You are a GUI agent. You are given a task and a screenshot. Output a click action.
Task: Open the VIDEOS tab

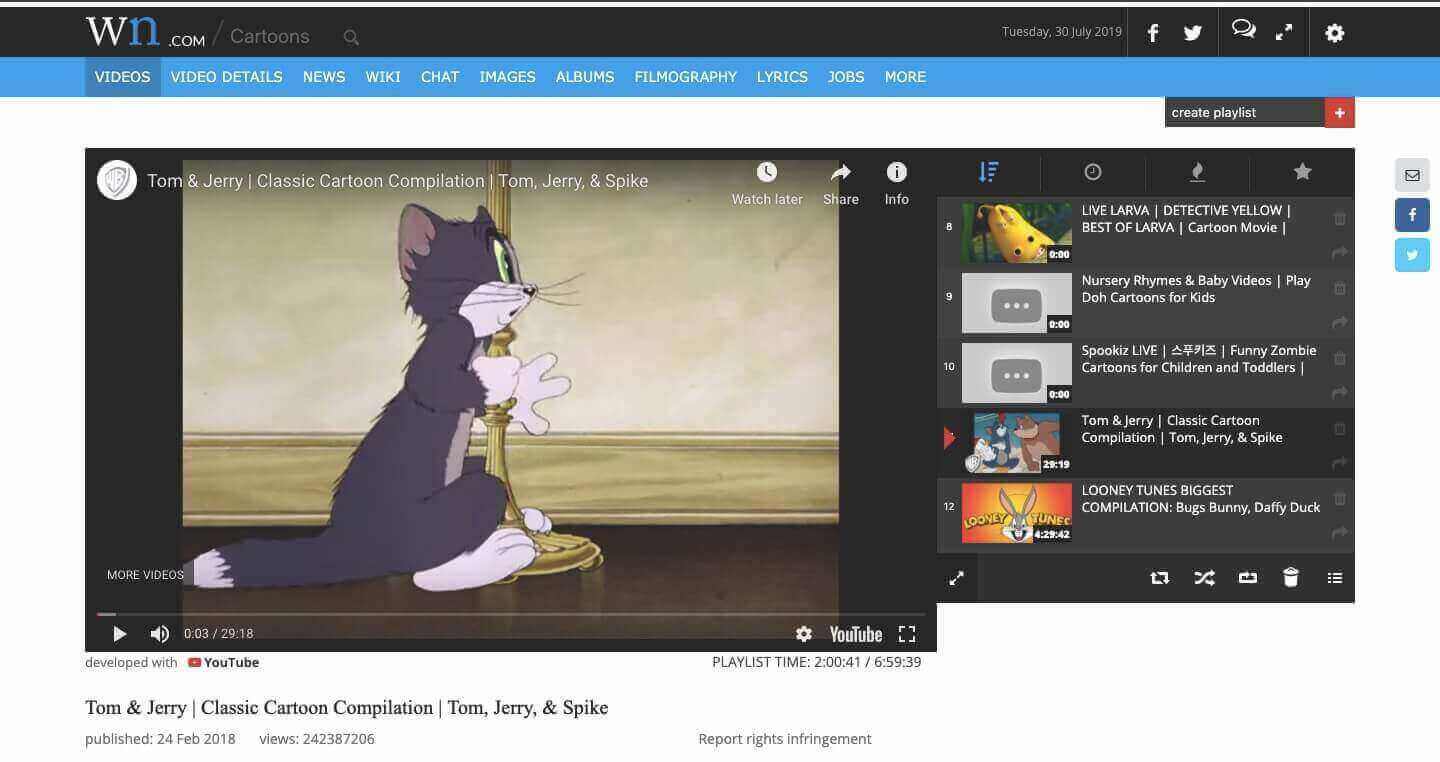[x=123, y=77]
